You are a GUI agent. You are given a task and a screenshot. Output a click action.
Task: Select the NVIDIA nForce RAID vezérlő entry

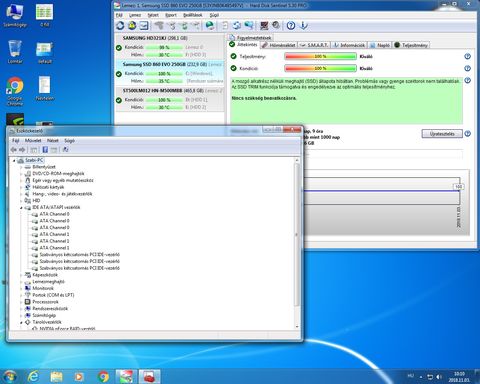[64, 328]
